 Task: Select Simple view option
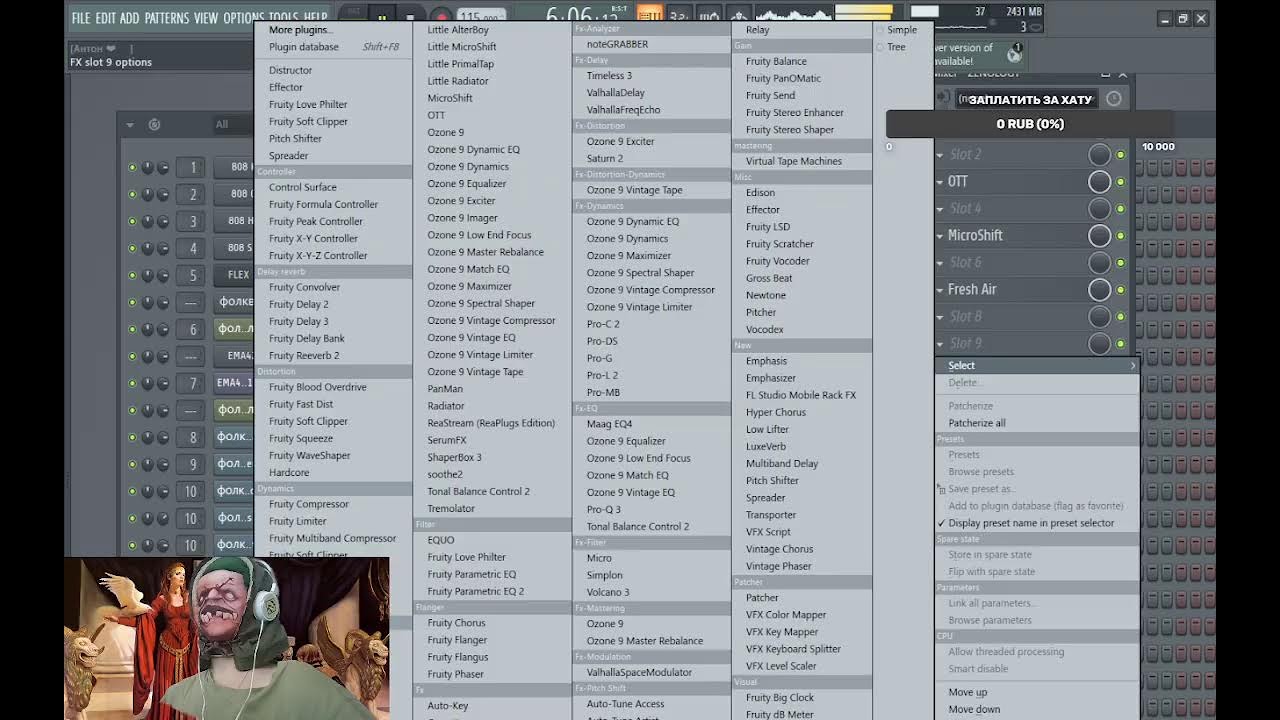pos(902,30)
